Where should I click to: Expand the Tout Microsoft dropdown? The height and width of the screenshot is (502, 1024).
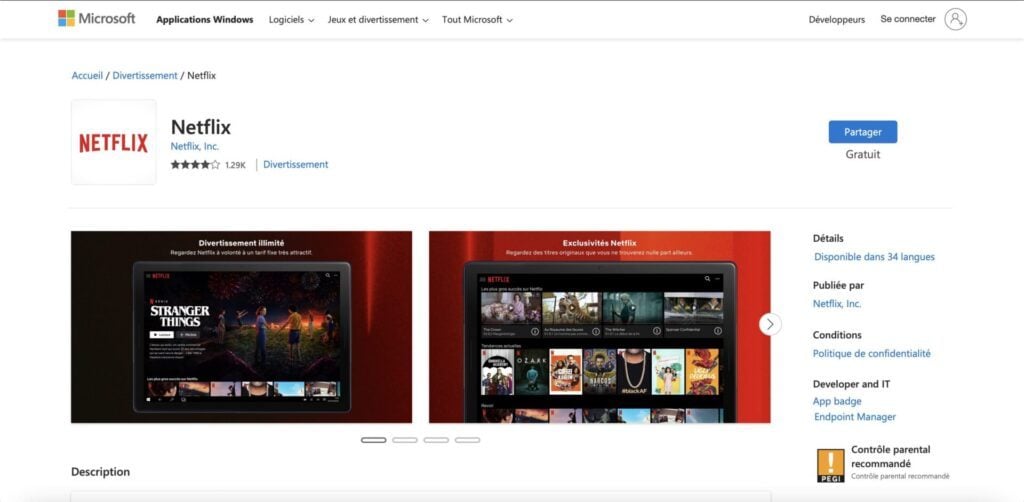tap(477, 20)
